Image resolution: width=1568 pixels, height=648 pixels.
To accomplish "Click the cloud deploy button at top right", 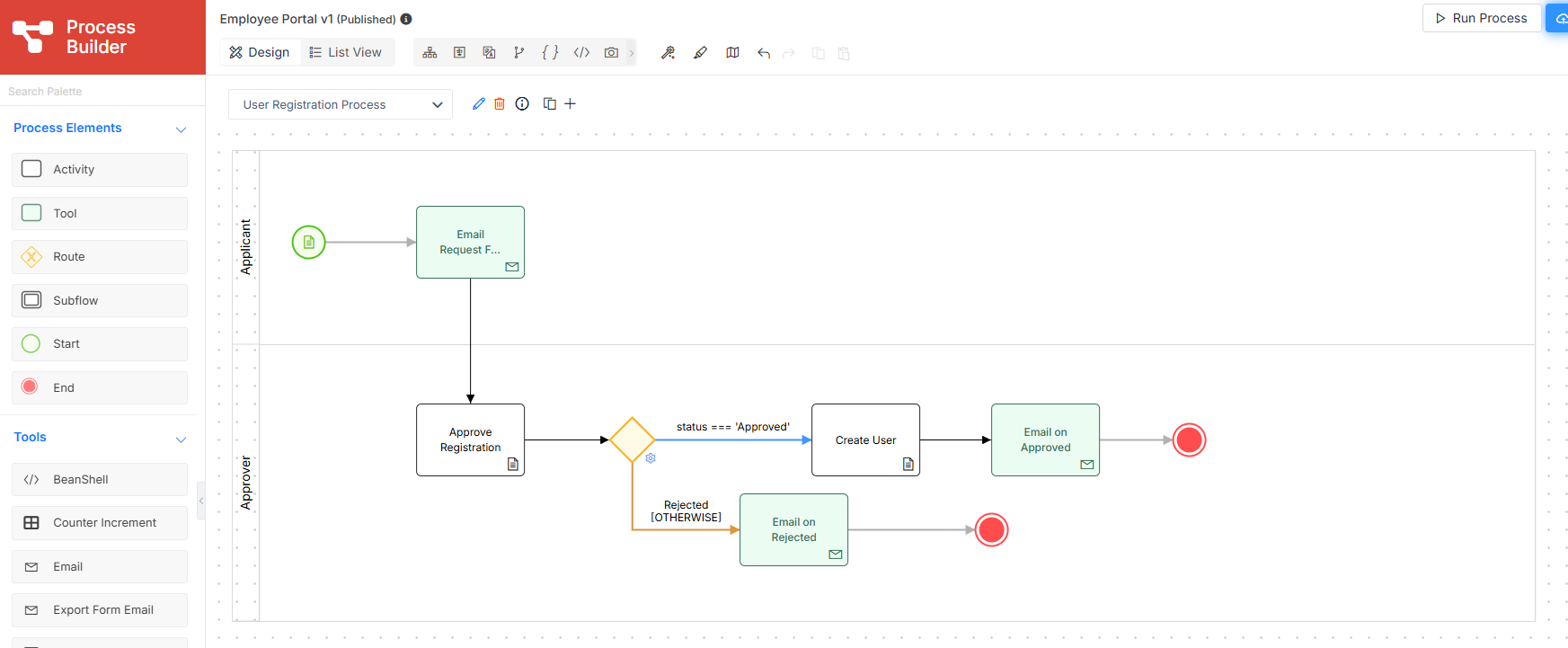I will (x=1558, y=18).
